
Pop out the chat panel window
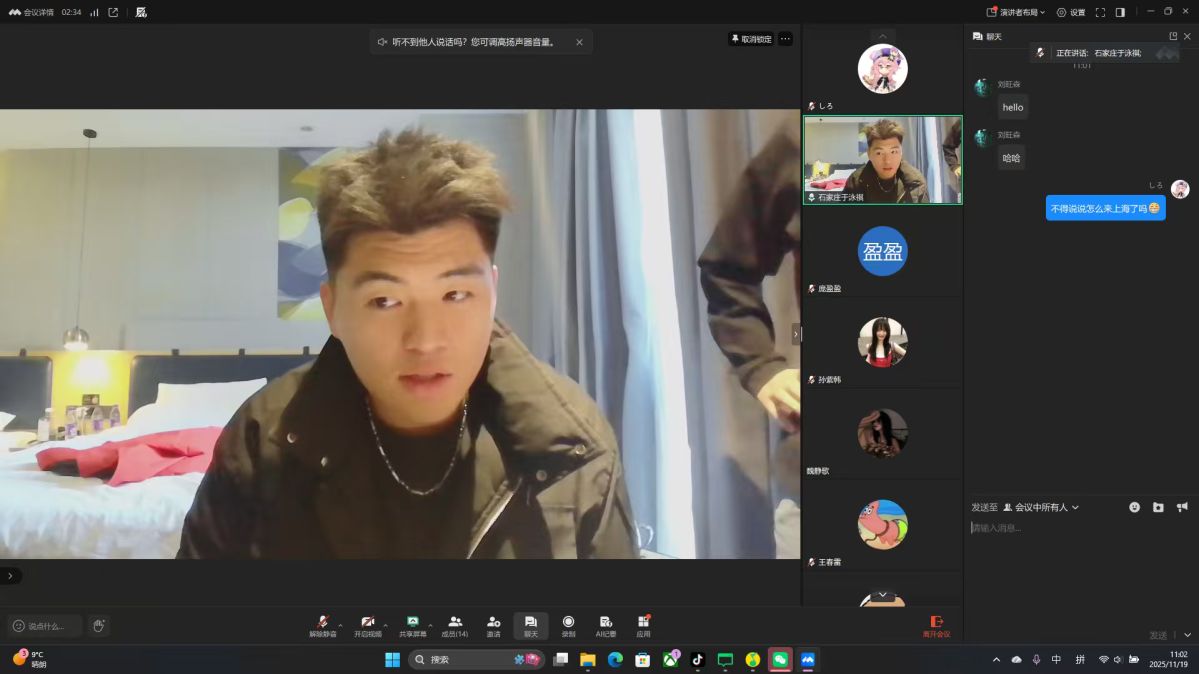point(1173,36)
